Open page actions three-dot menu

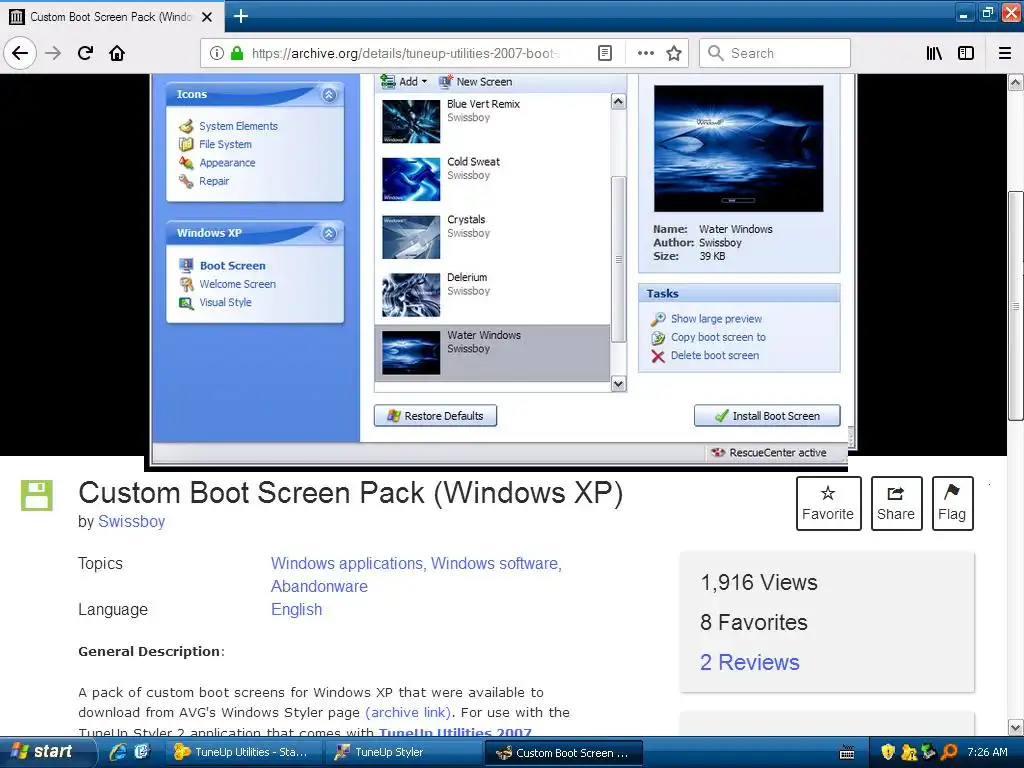(645, 53)
